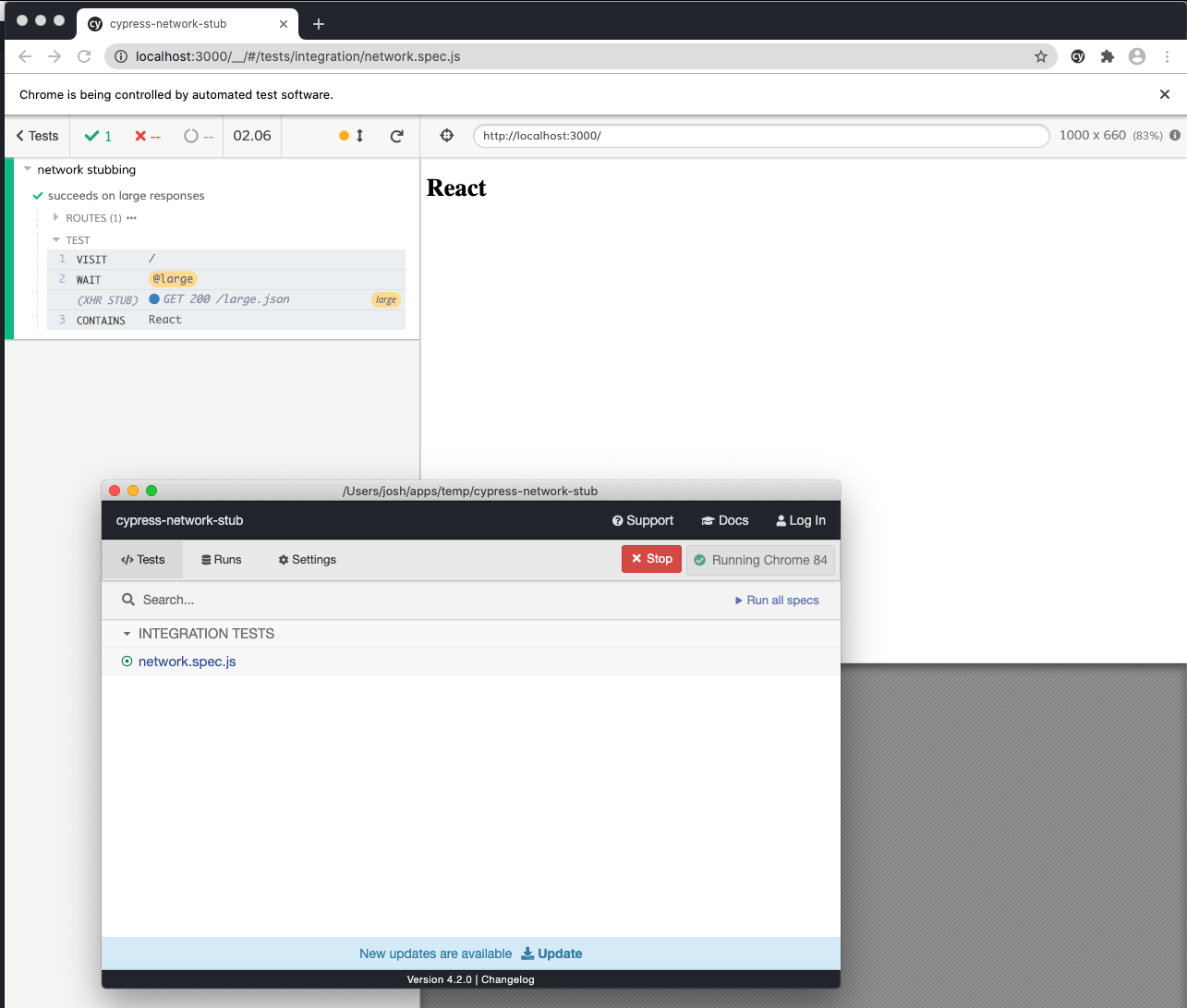Open Chrome's three-dot menu
The image size is (1187, 1008).
(x=1168, y=56)
